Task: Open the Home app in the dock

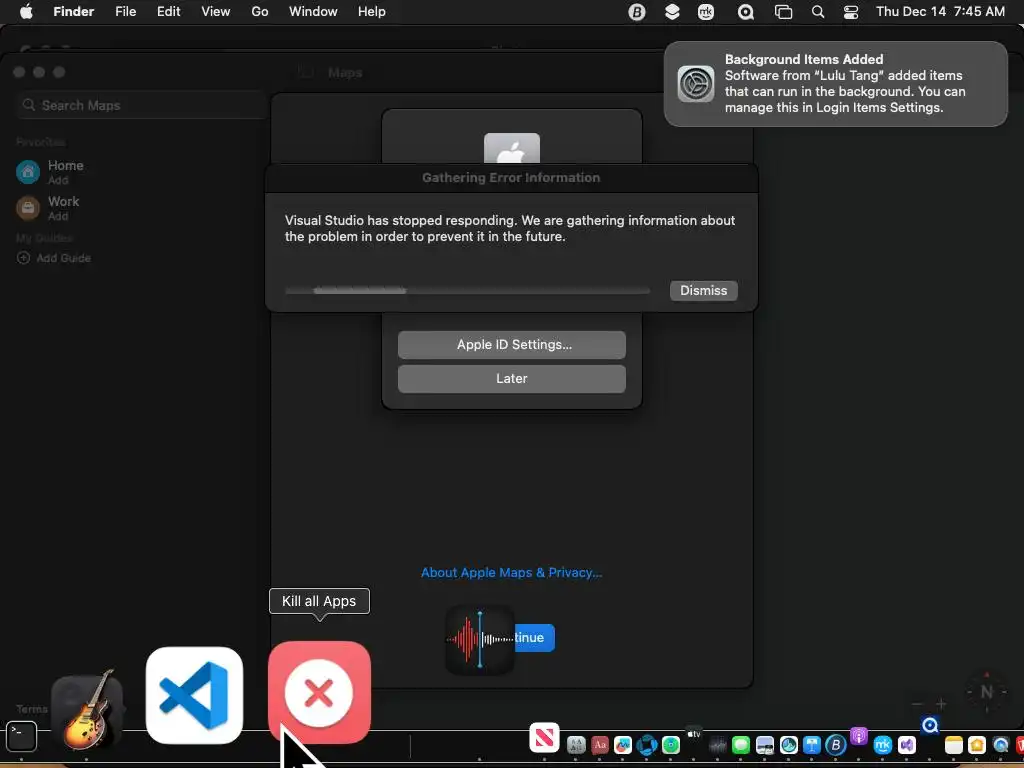Action: [977, 745]
